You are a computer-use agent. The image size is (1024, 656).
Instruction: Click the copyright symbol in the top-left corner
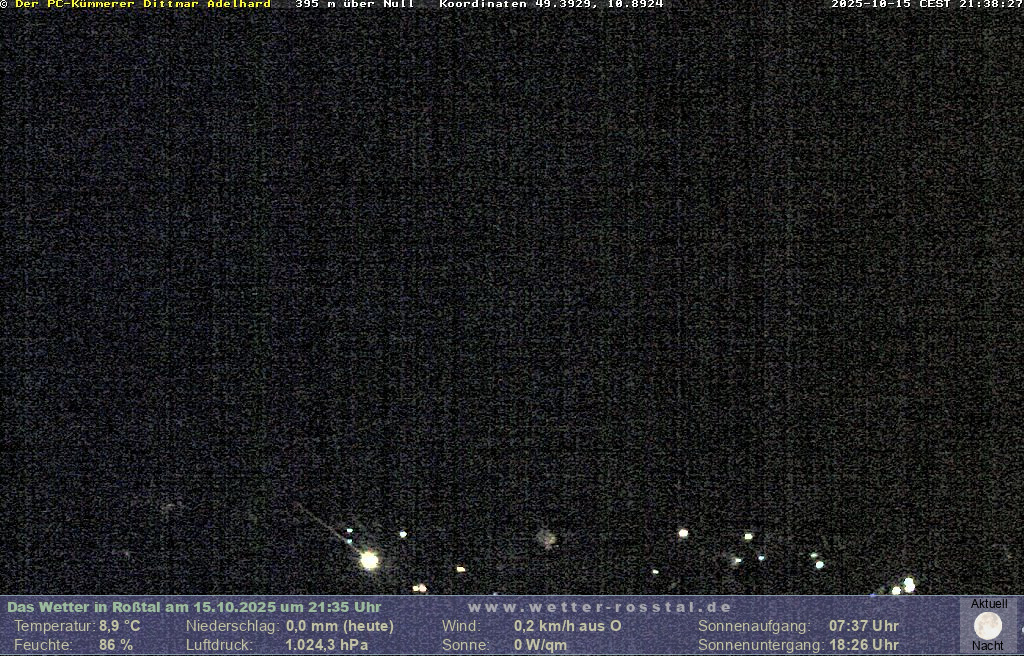point(4,5)
